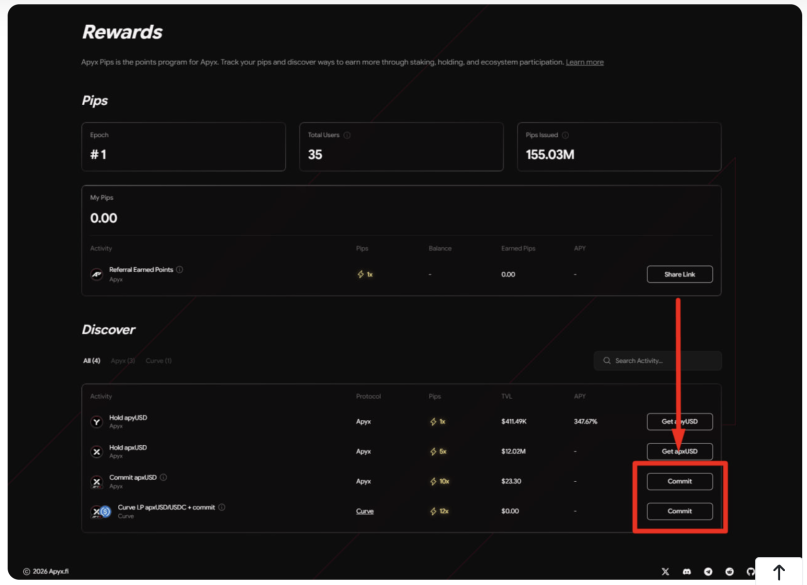Click the Share Link button

[x=679, y=274]
